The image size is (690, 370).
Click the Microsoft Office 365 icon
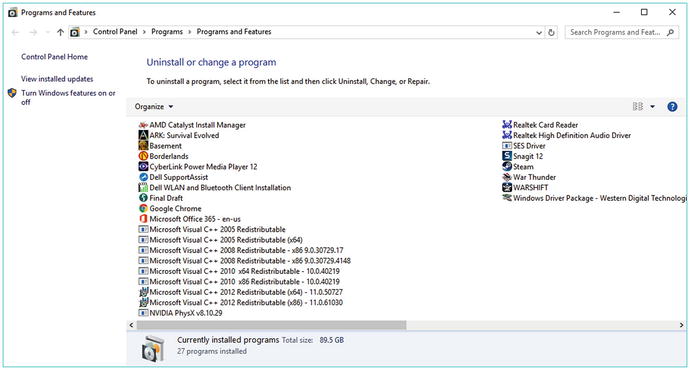tap(143, 219)
